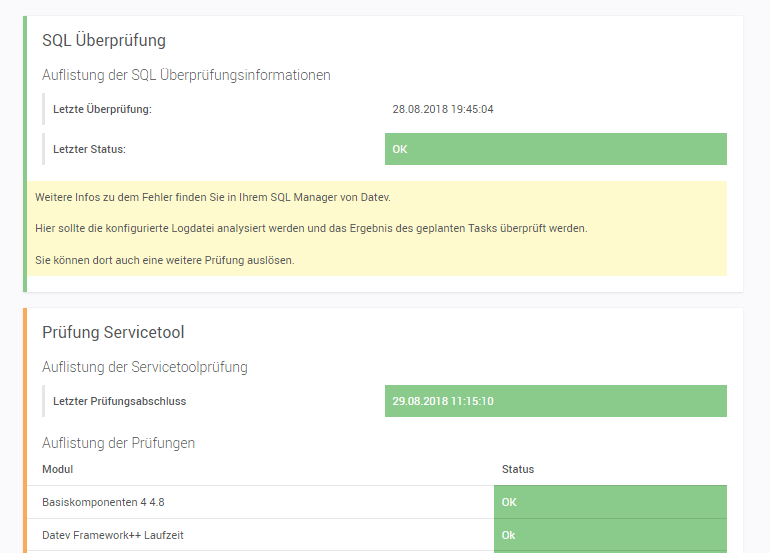Select the Letzte Überprüfung label
The width and height of the screenshot is (770, 553).
tap(102, 109)
